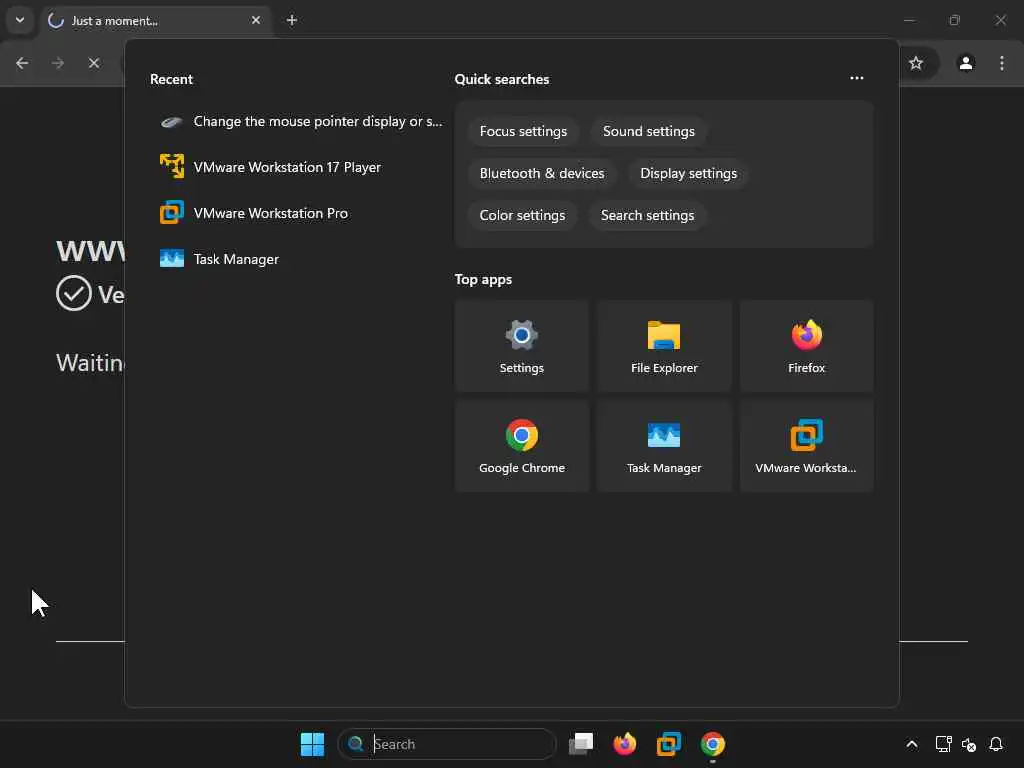Select Focus settings quick search

(x=523, y=131)
